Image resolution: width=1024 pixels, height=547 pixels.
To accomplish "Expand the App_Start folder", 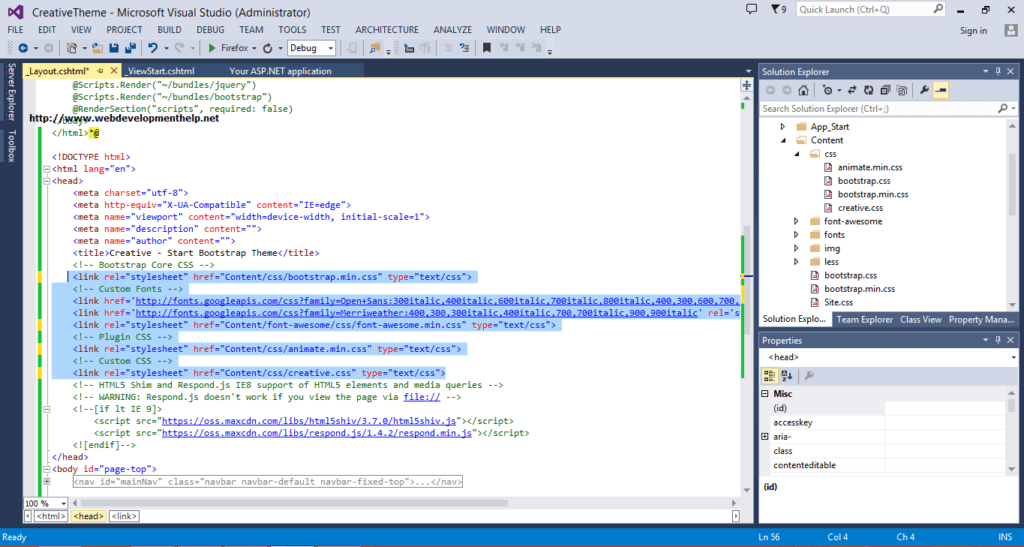I will click(x=783, y=127).
